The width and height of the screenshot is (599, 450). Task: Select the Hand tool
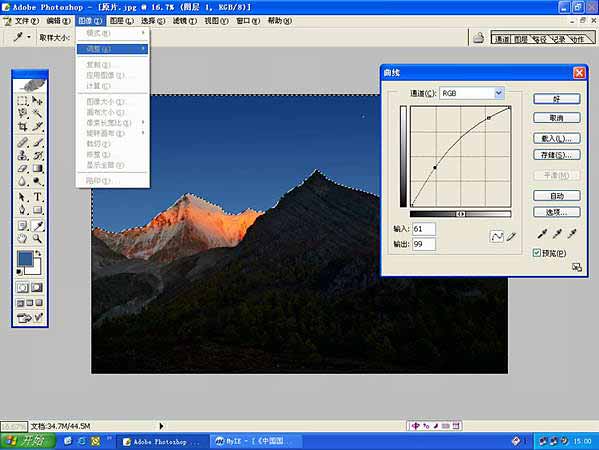tap(23, 239)
